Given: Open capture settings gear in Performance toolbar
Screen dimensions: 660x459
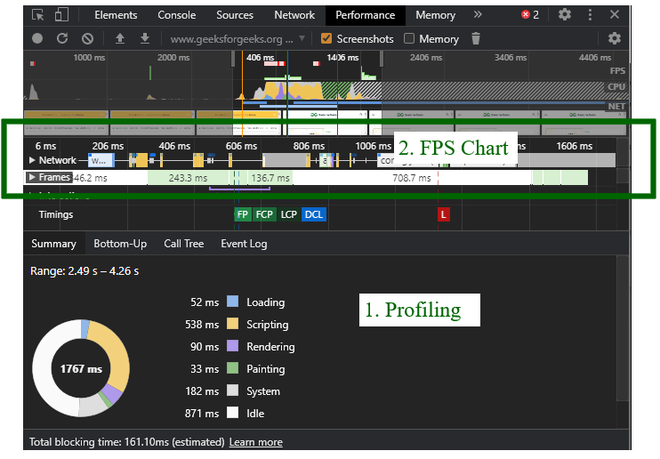Looking at the screenshot, I should (x=614, y=39).
